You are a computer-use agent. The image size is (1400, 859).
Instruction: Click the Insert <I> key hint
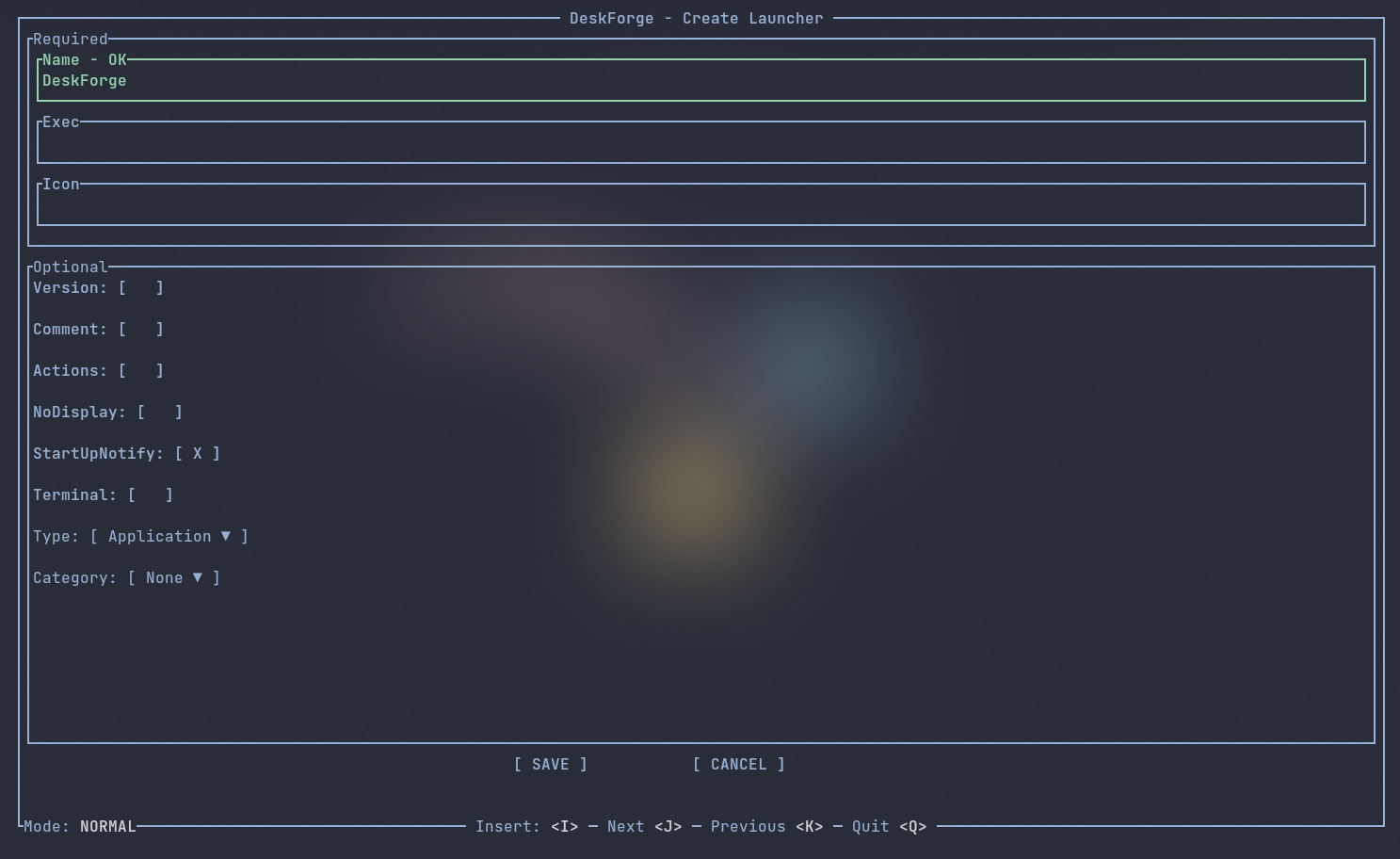click(x=527, y=827)
